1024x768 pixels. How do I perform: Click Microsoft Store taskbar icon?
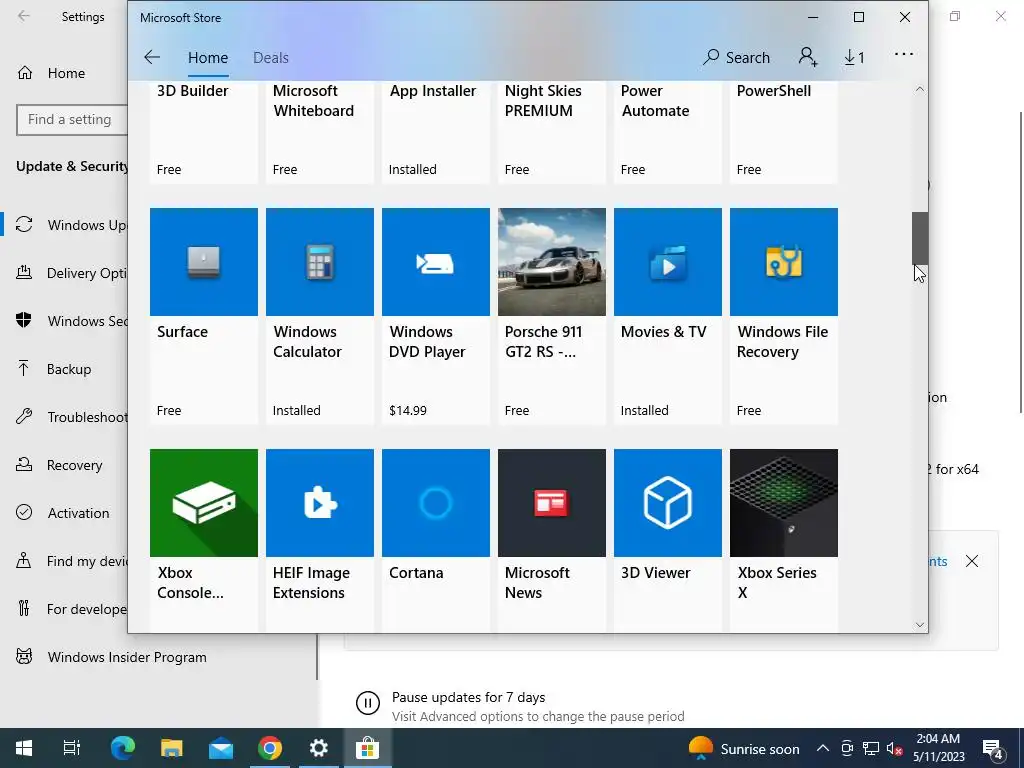(368, 748)
